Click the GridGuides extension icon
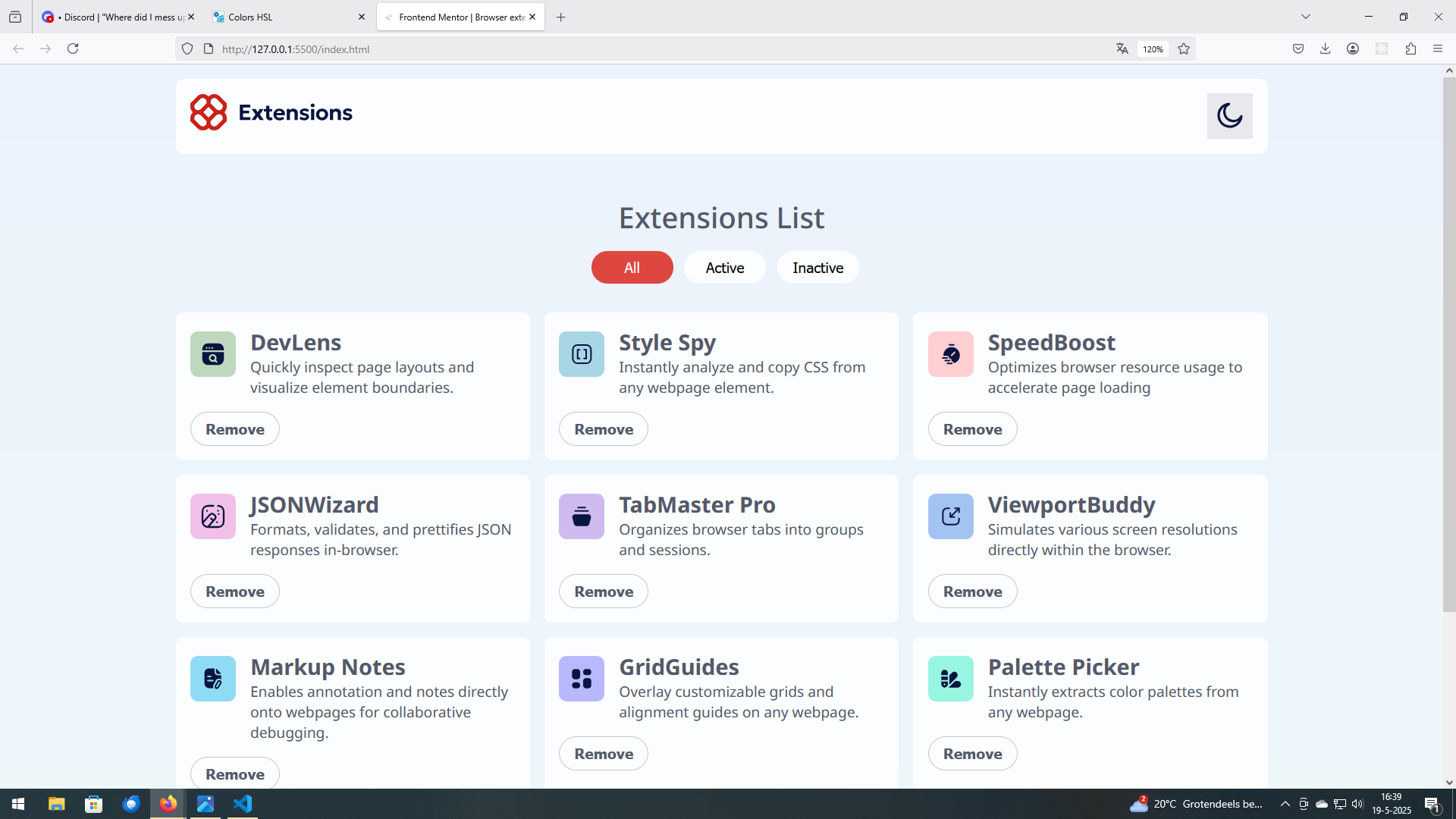The width and height of the screenshot is (1456, 819). pos(582,679)
